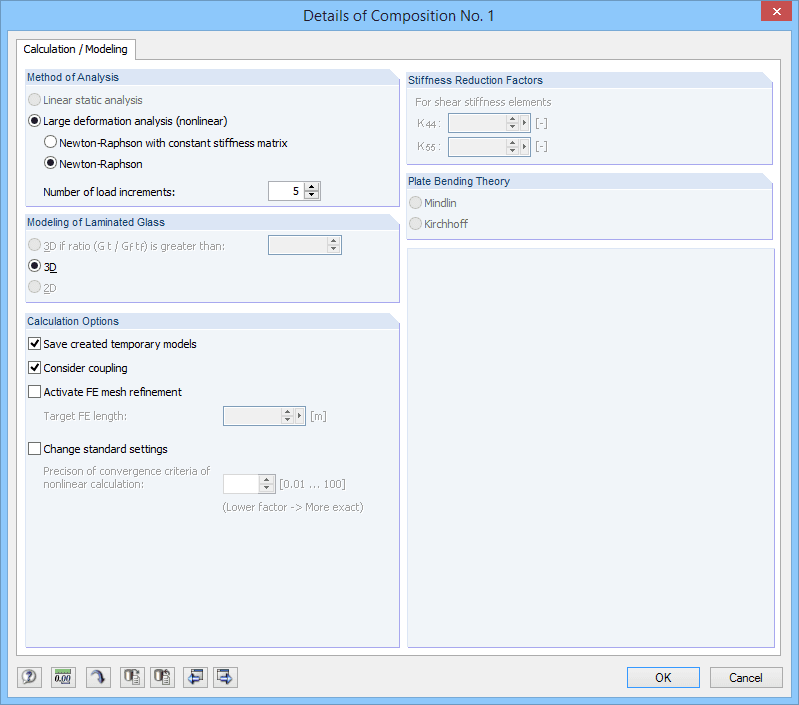Click the Stiffness Reduction Factors heading

click(475, 80)
